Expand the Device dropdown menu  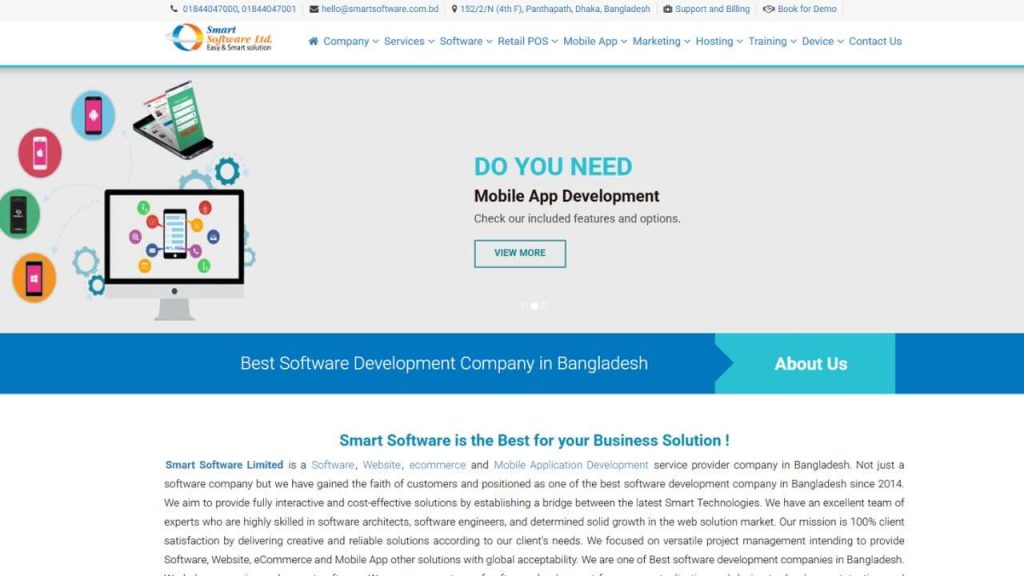click(x=822, y=41)
